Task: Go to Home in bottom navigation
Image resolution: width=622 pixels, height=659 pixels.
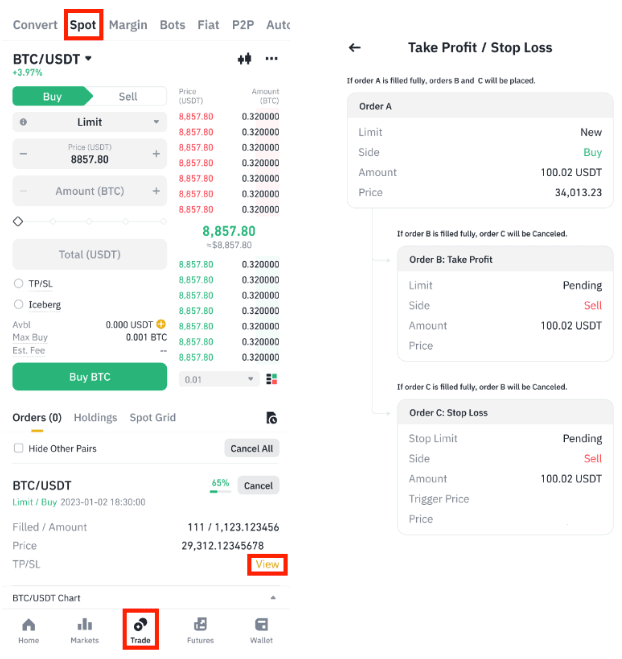Action: (x=28, y=630)
